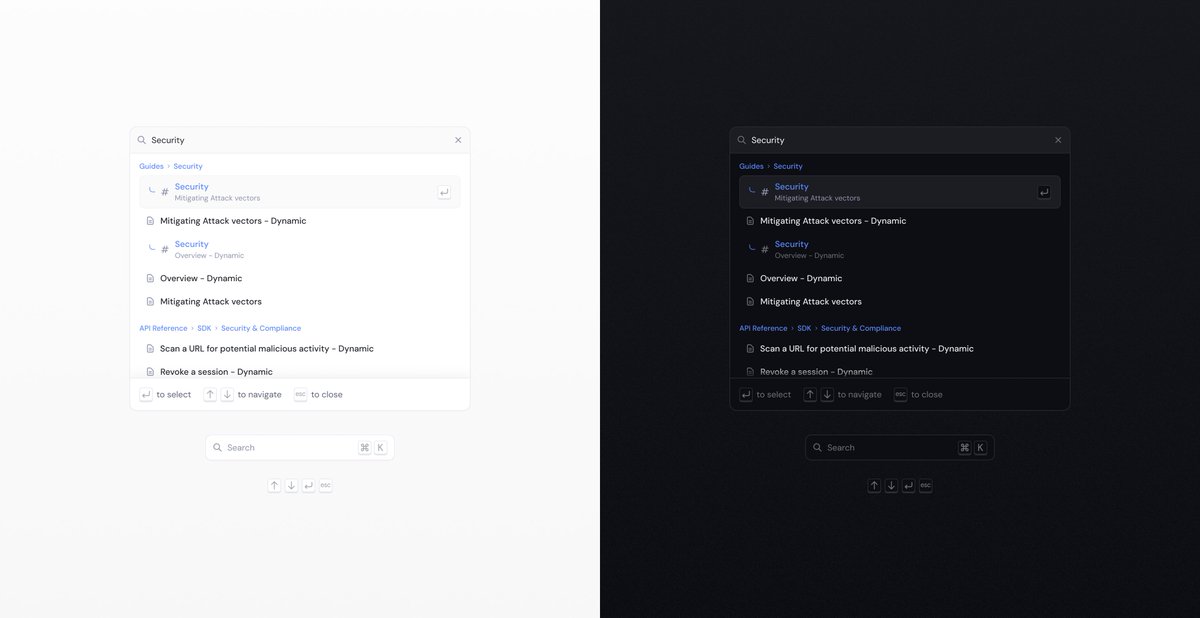Click document icon beside dark 'Overview - Dynamic' row
The image size is (1200, 618).
click(x=750, y=278)
